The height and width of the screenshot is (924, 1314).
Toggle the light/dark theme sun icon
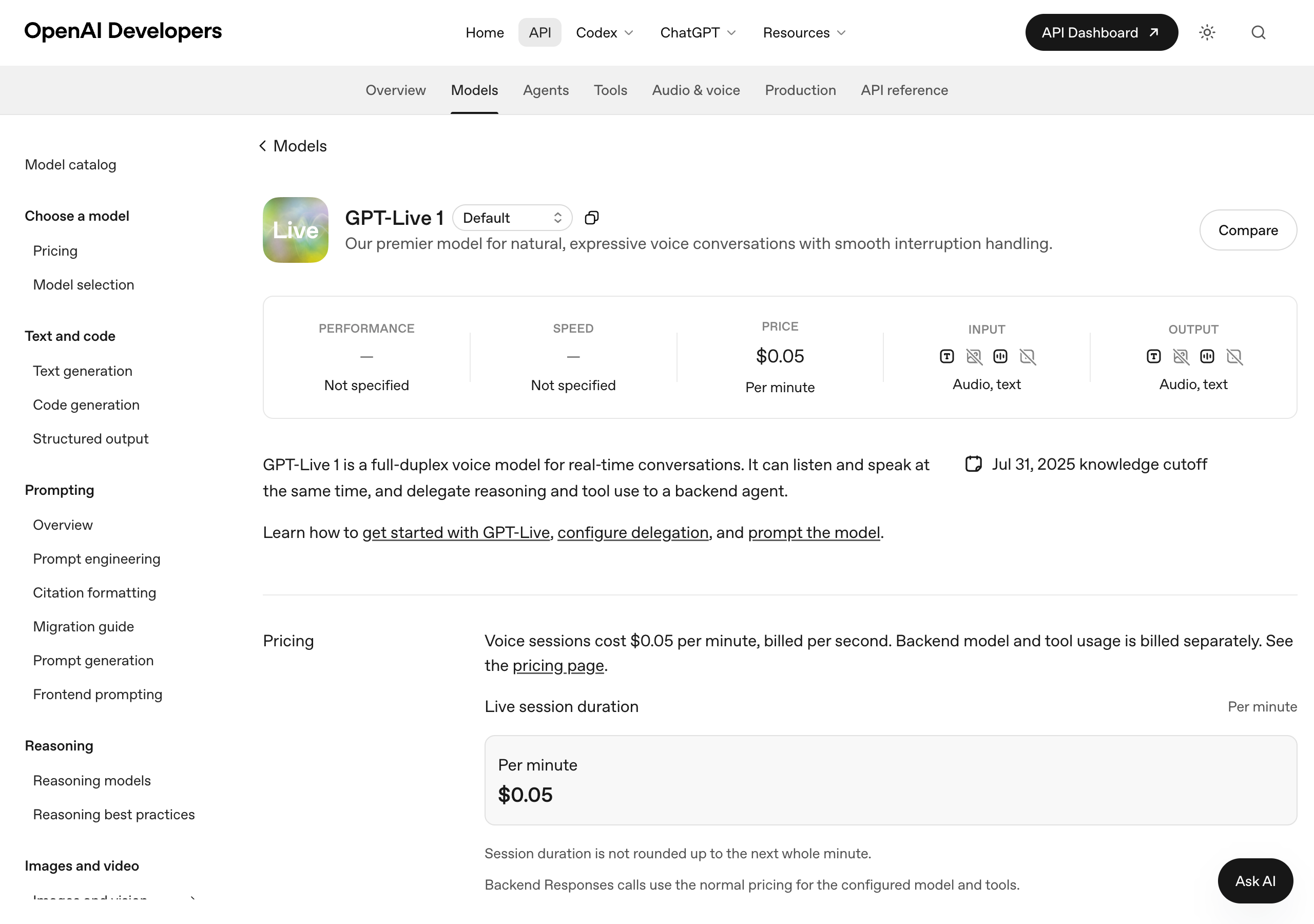1207,33
